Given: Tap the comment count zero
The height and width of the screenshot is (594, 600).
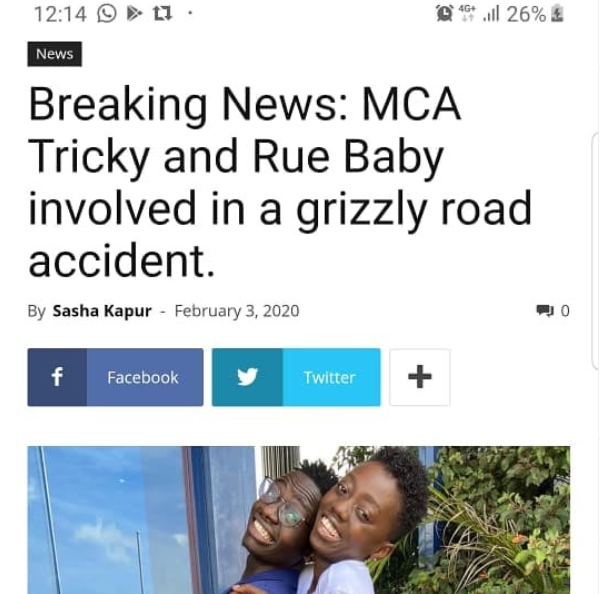Looking at the screenshot, I should pos(565,311).
